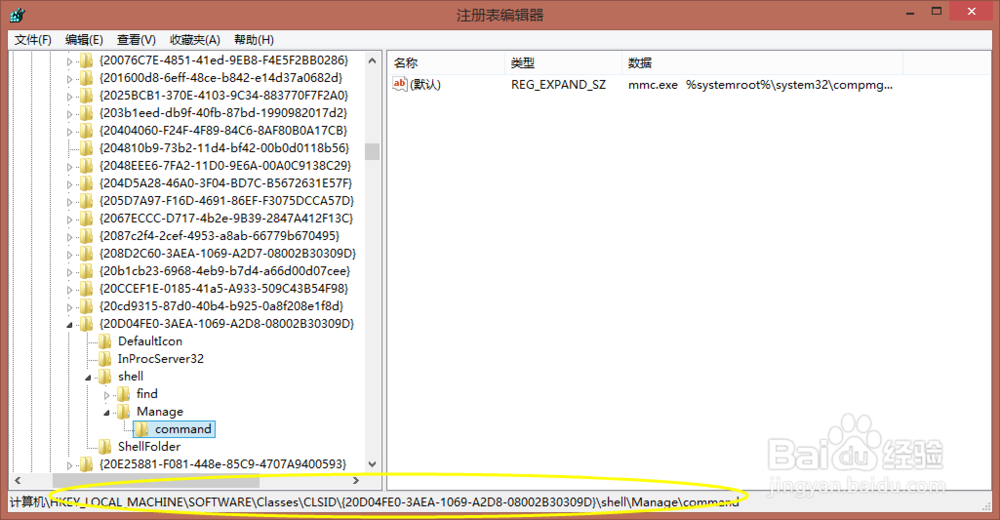Expand the find subkey
1000x520 pixels.
point(107,395)
